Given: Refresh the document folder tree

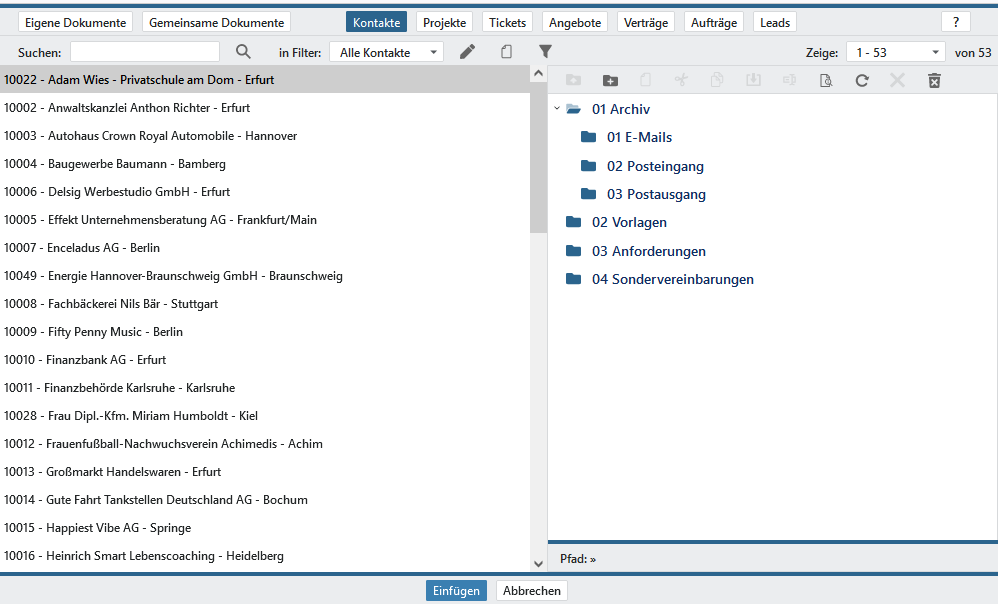Looking at the screenshot, I should pos(861,81).
